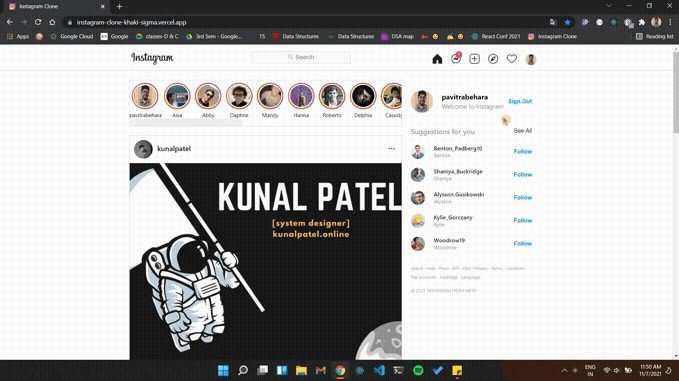Open a new browser tab with plus

[120, 6]
